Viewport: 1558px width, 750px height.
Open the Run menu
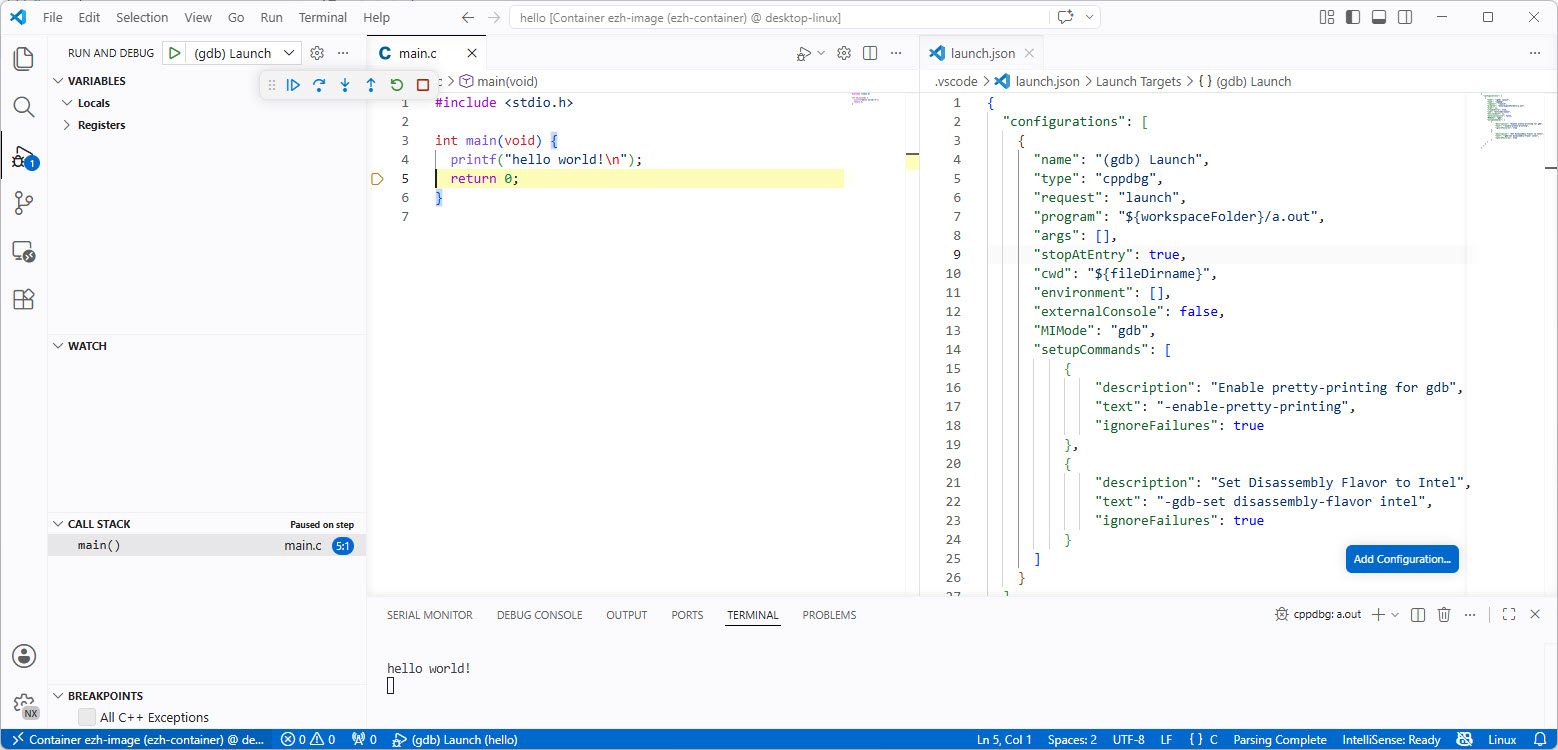[271, 17]
